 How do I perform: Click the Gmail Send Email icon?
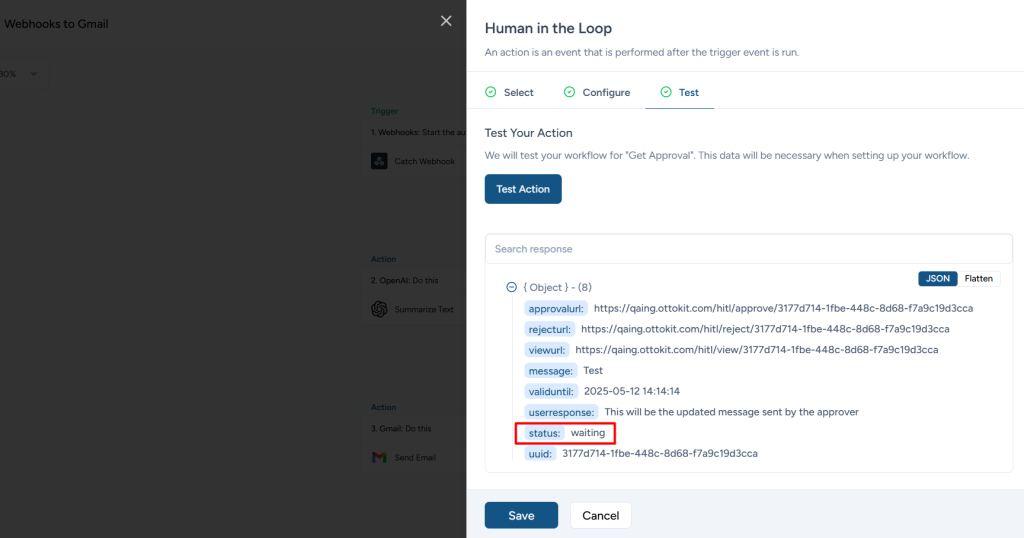tap(379, 457)
